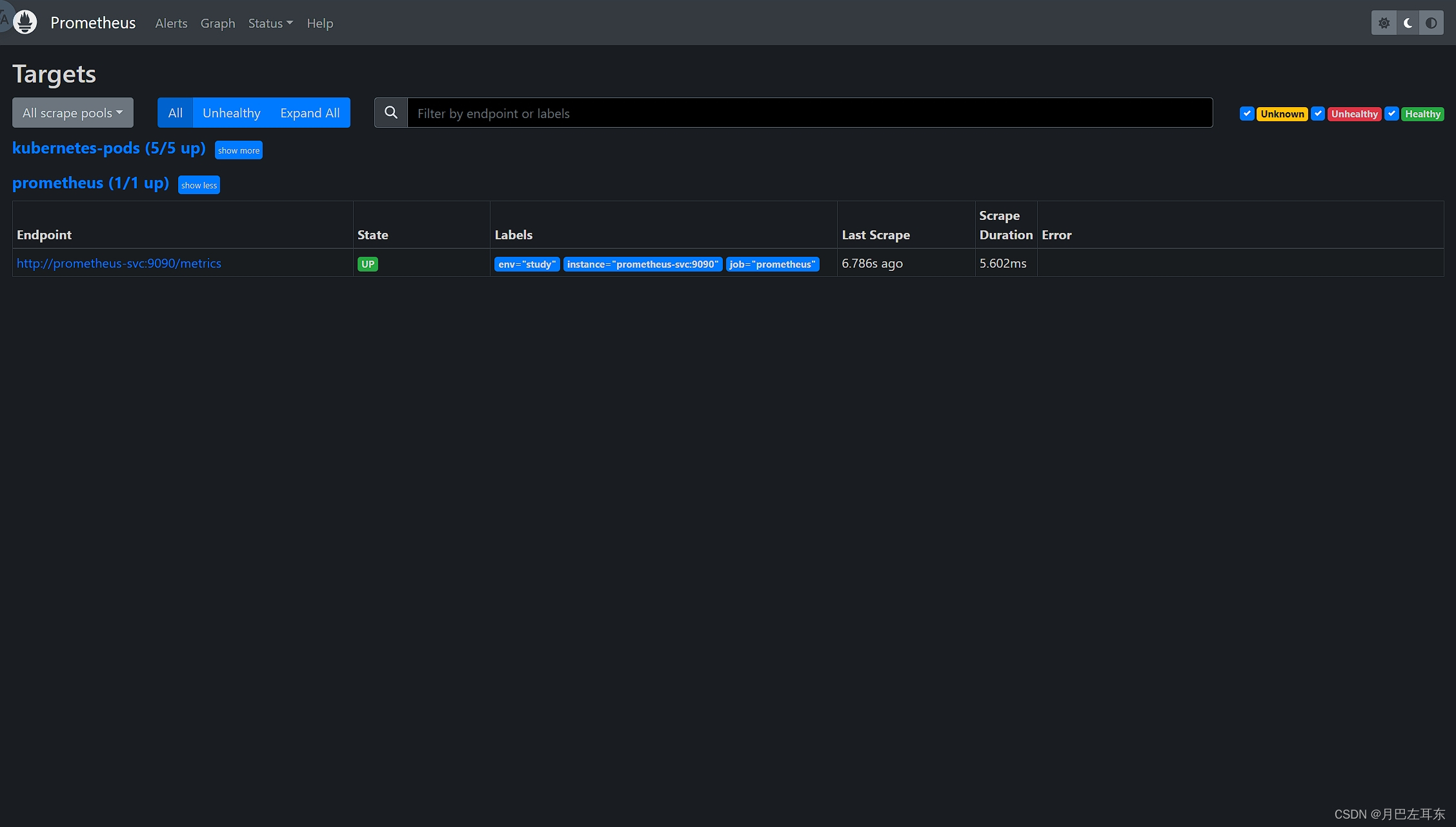Click the '6.786s ago' last scrape value
This screenshot has height=827, width=1456.
pos(872,263)
